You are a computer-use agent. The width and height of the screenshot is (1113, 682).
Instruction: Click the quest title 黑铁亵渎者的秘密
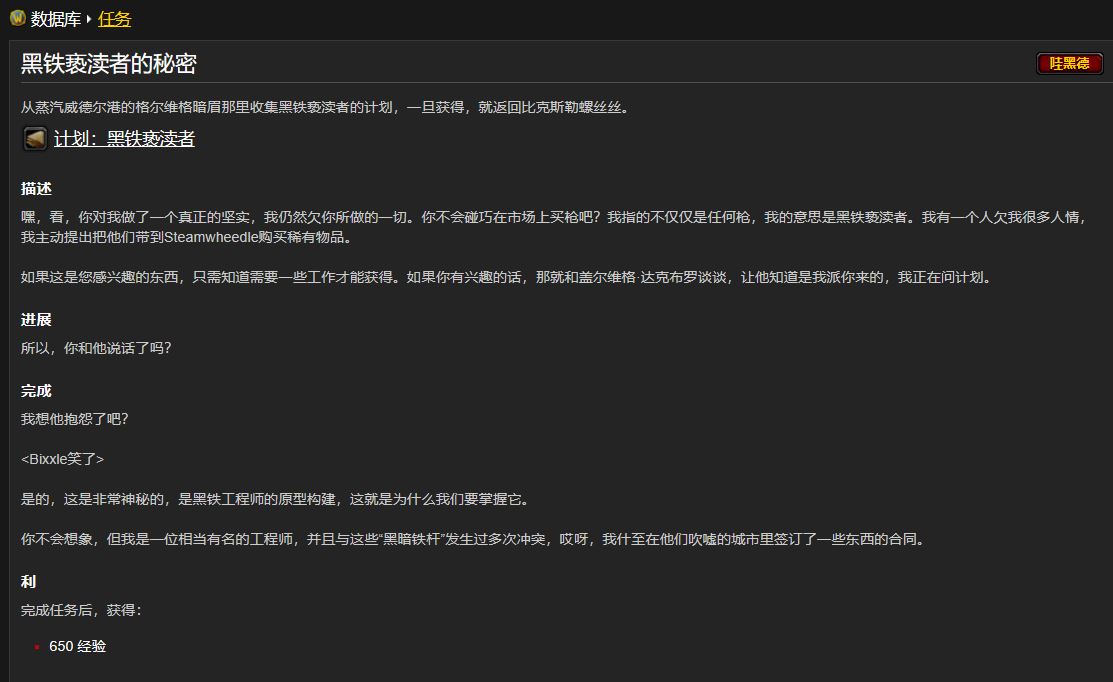(x=109, y=64)
